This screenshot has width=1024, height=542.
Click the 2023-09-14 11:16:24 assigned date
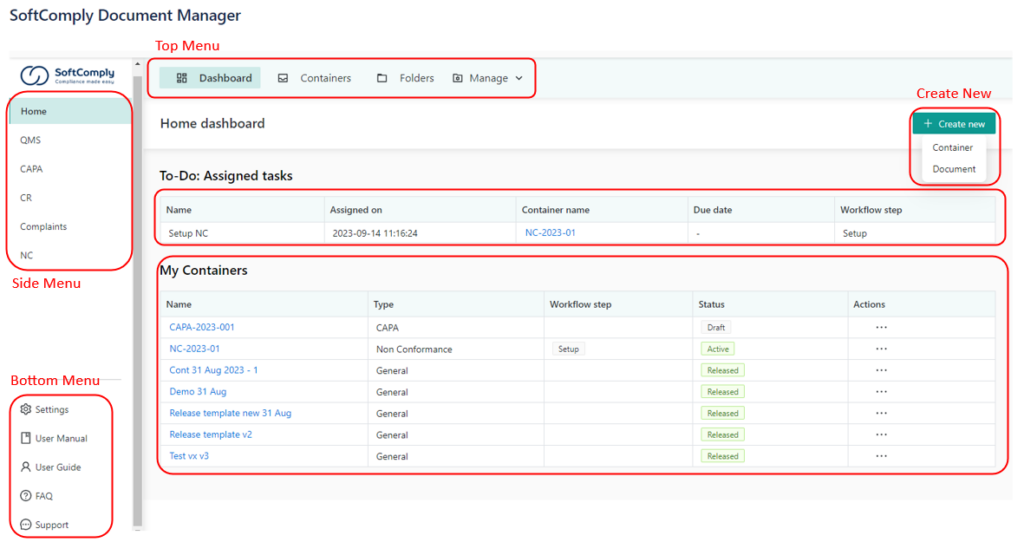375,233
